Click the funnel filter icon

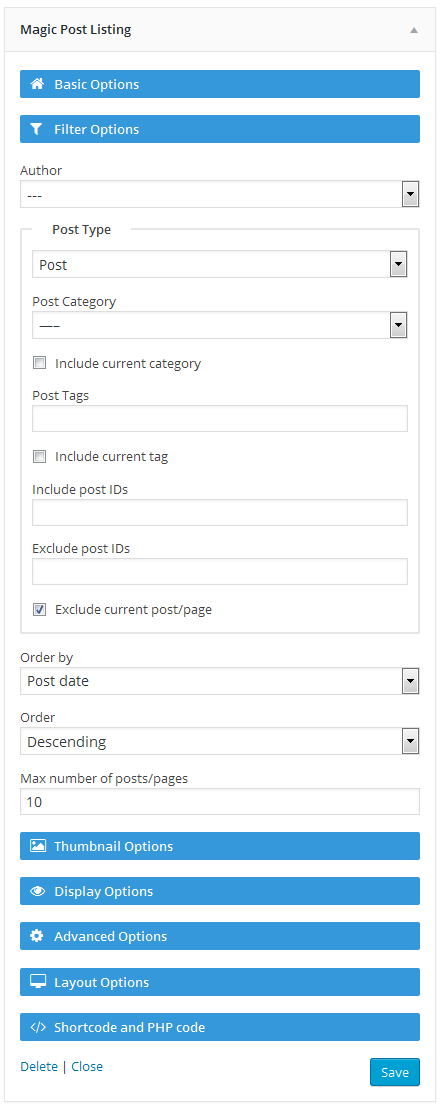[x=37, y=129]
